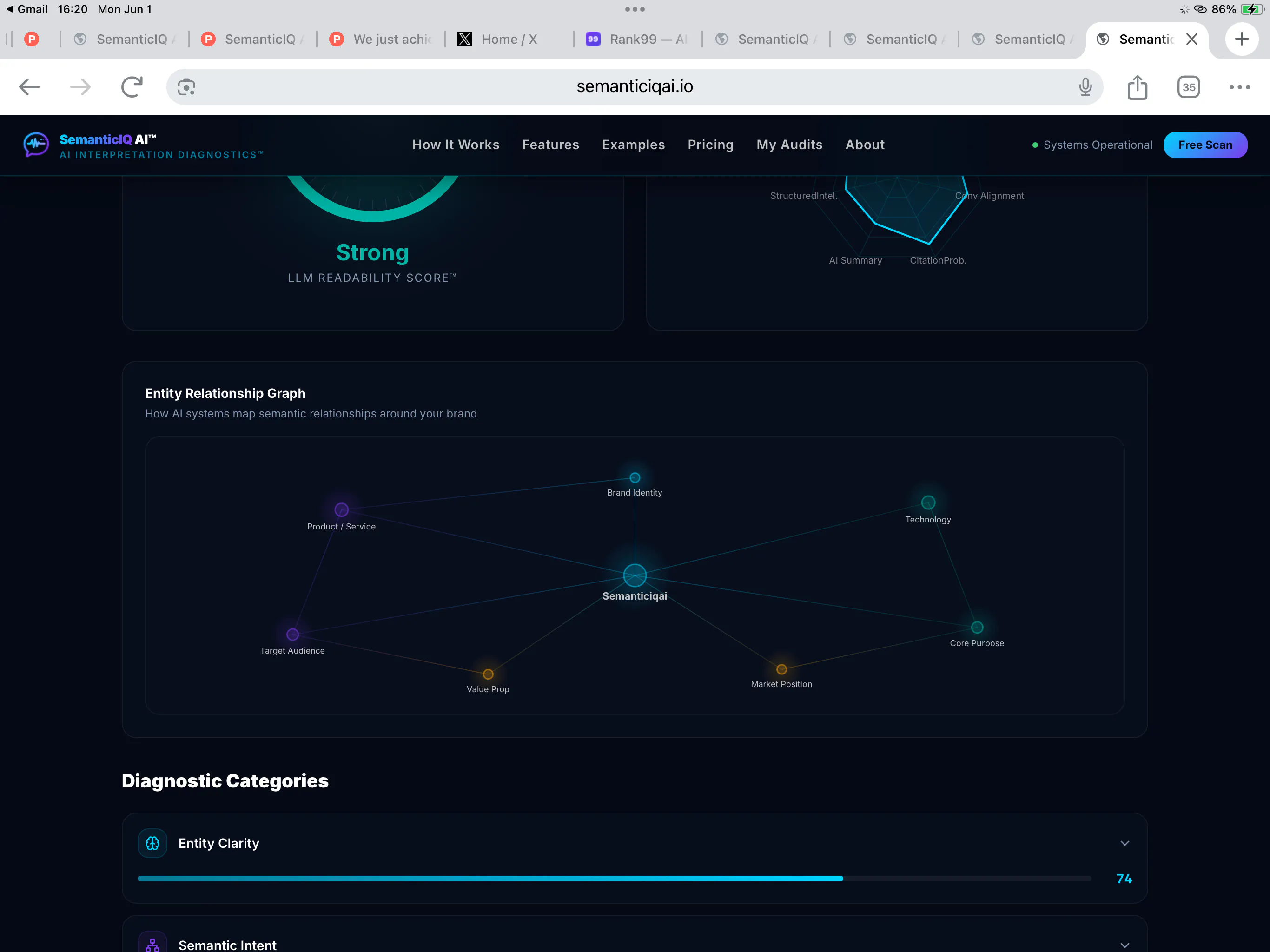
Task: Click the StructuredIntel. radar chart label
Action: coord(803,196)
